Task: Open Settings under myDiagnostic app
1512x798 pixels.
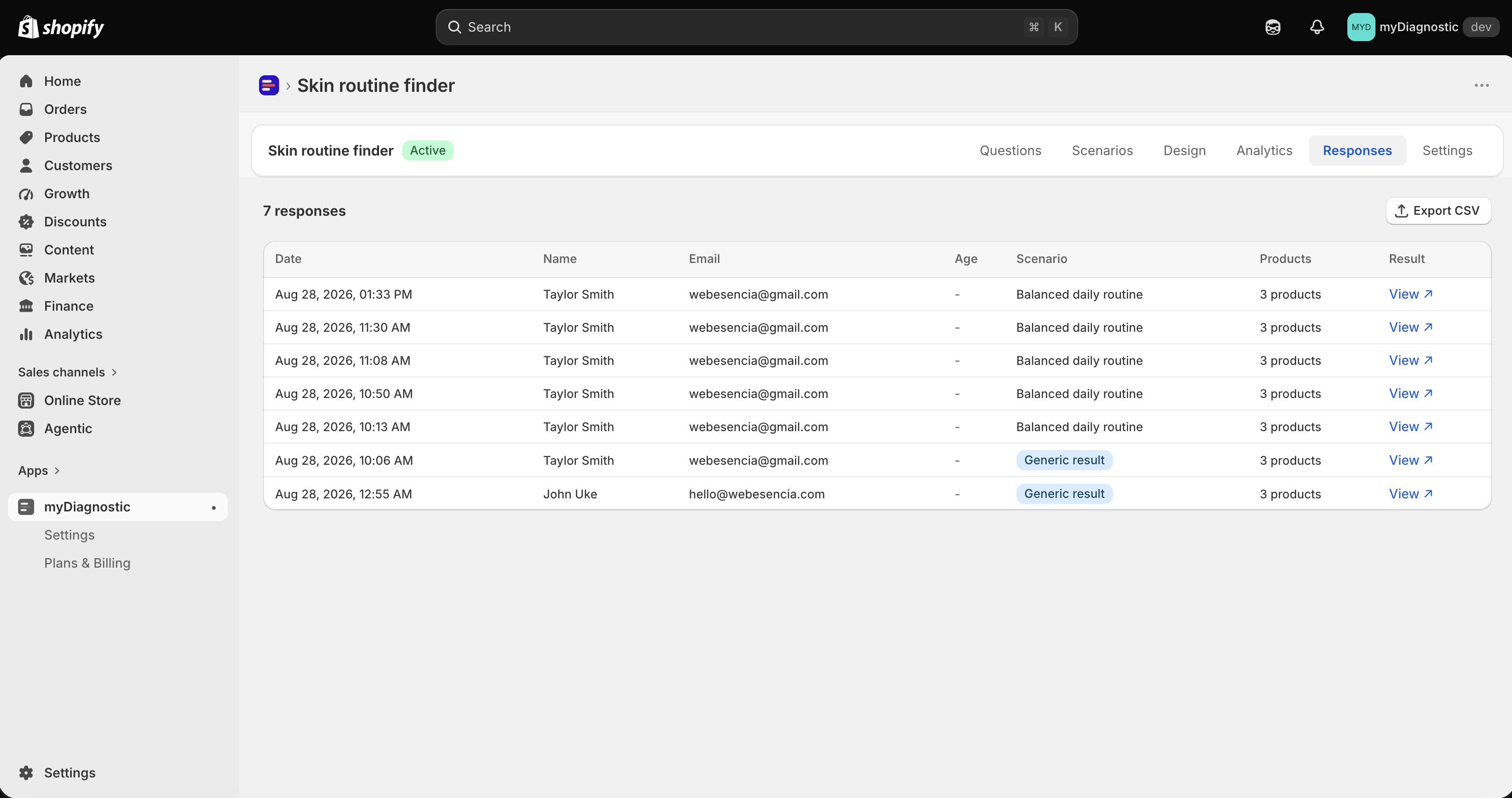Action: coord(69,535)
